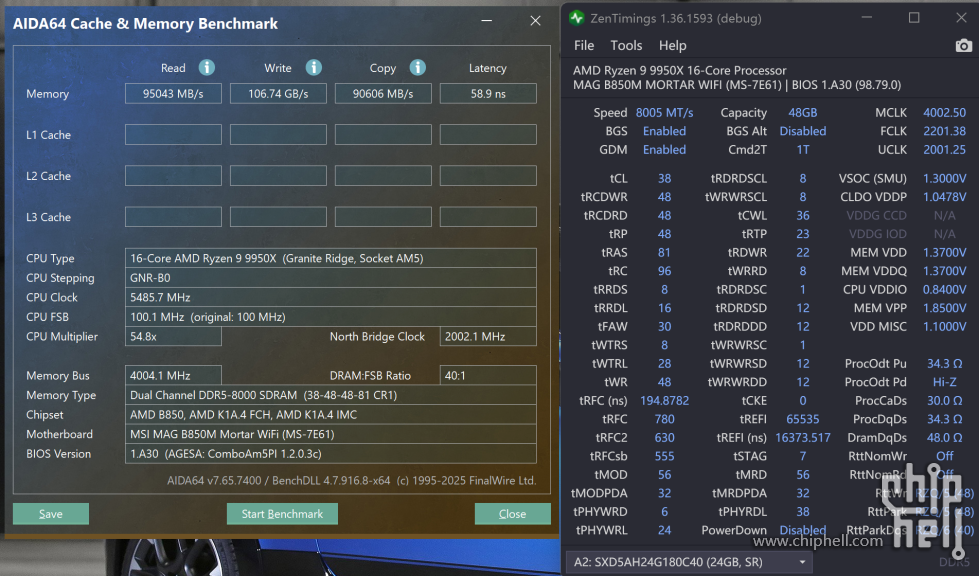
Task: Click the MEM VPP value 1.8500V
Action: point(944,308)
